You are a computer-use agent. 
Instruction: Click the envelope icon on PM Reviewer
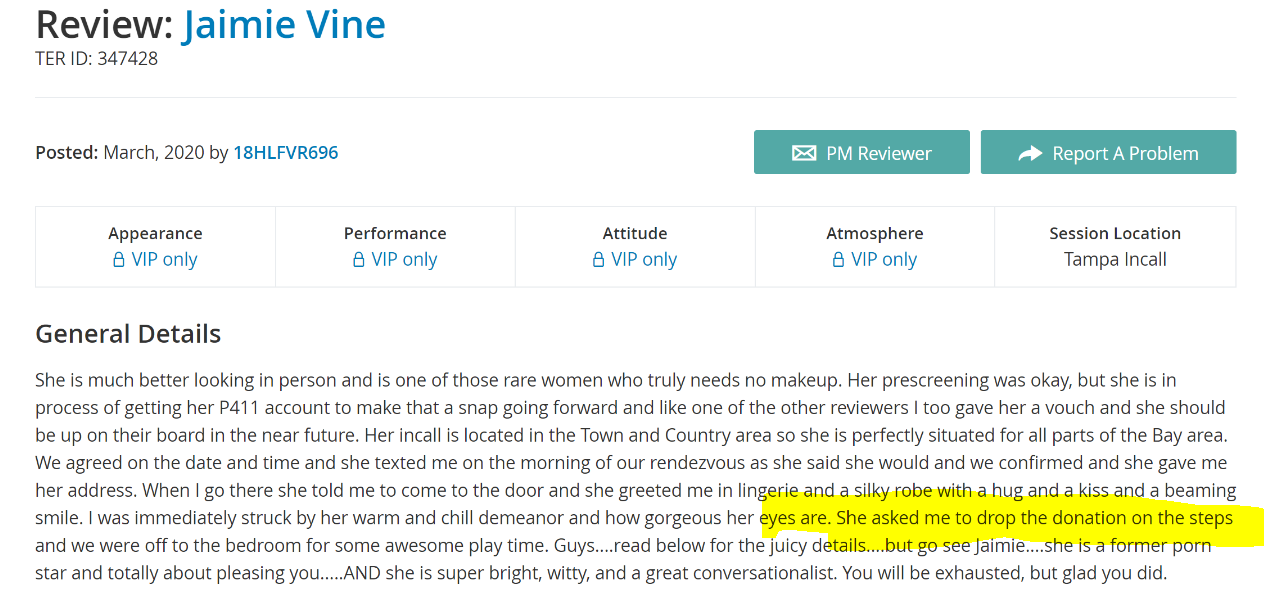[804, 153]
